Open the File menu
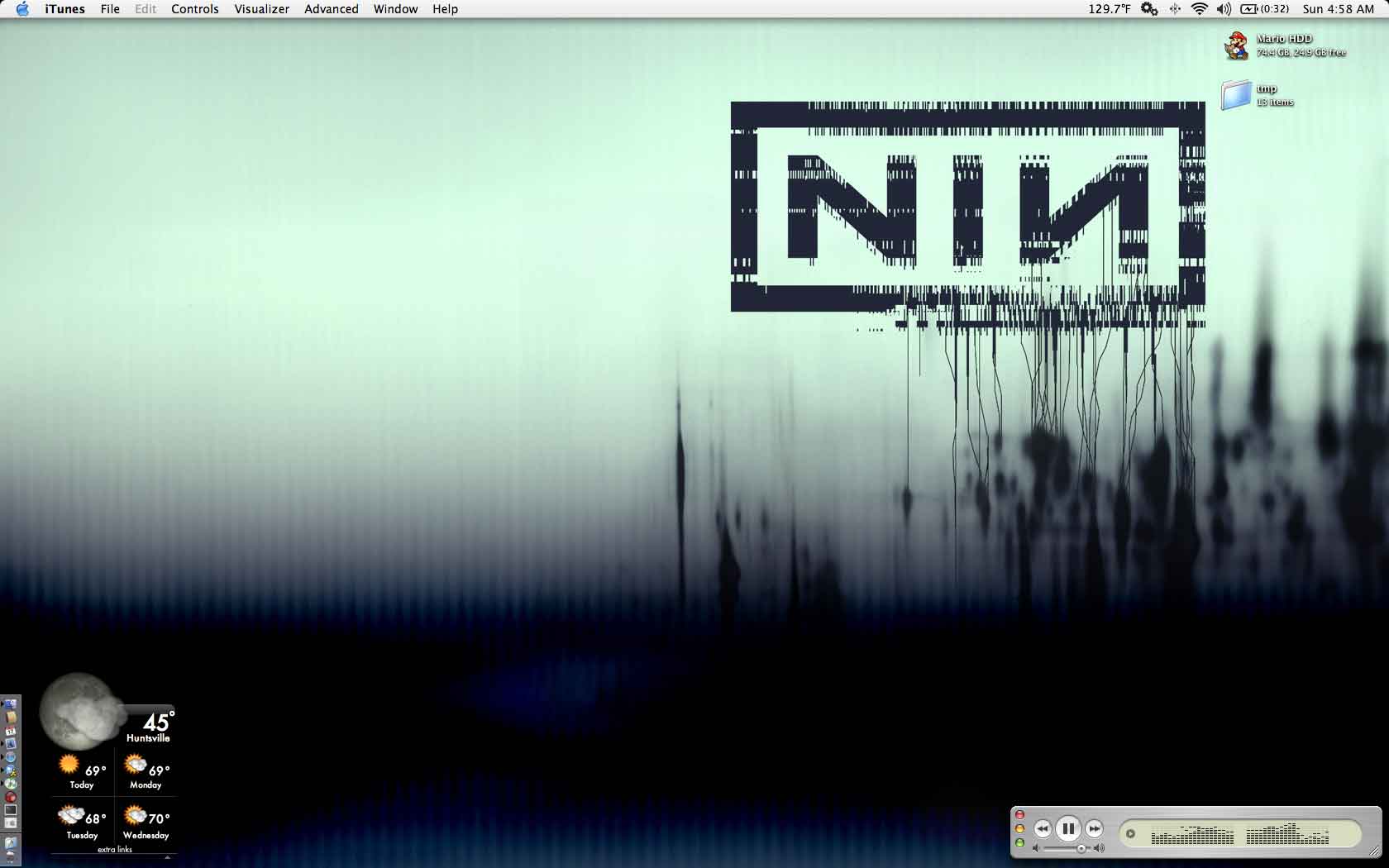 pos(110,9)
